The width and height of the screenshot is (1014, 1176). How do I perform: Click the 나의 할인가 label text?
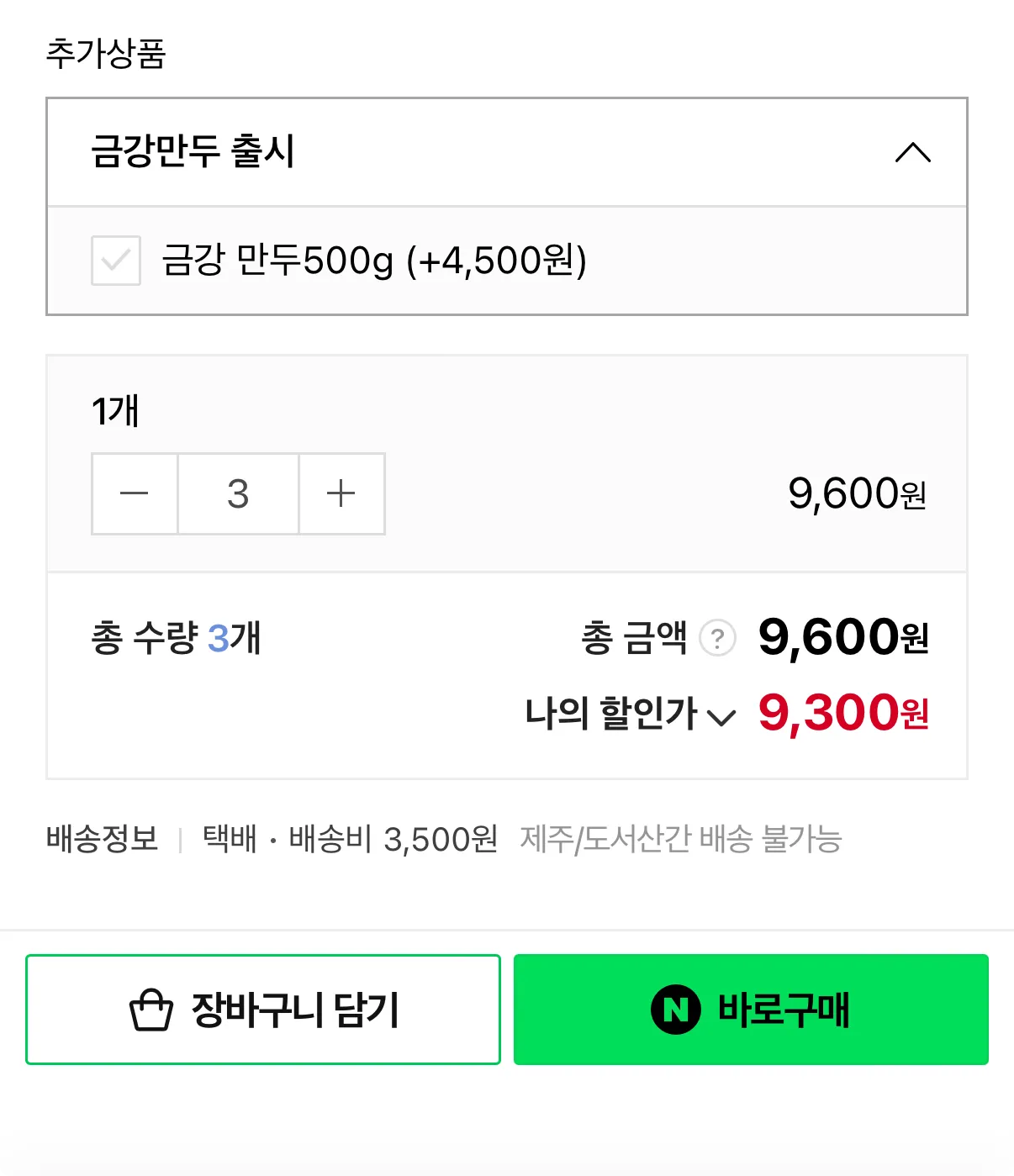click(x=610, y=715)
